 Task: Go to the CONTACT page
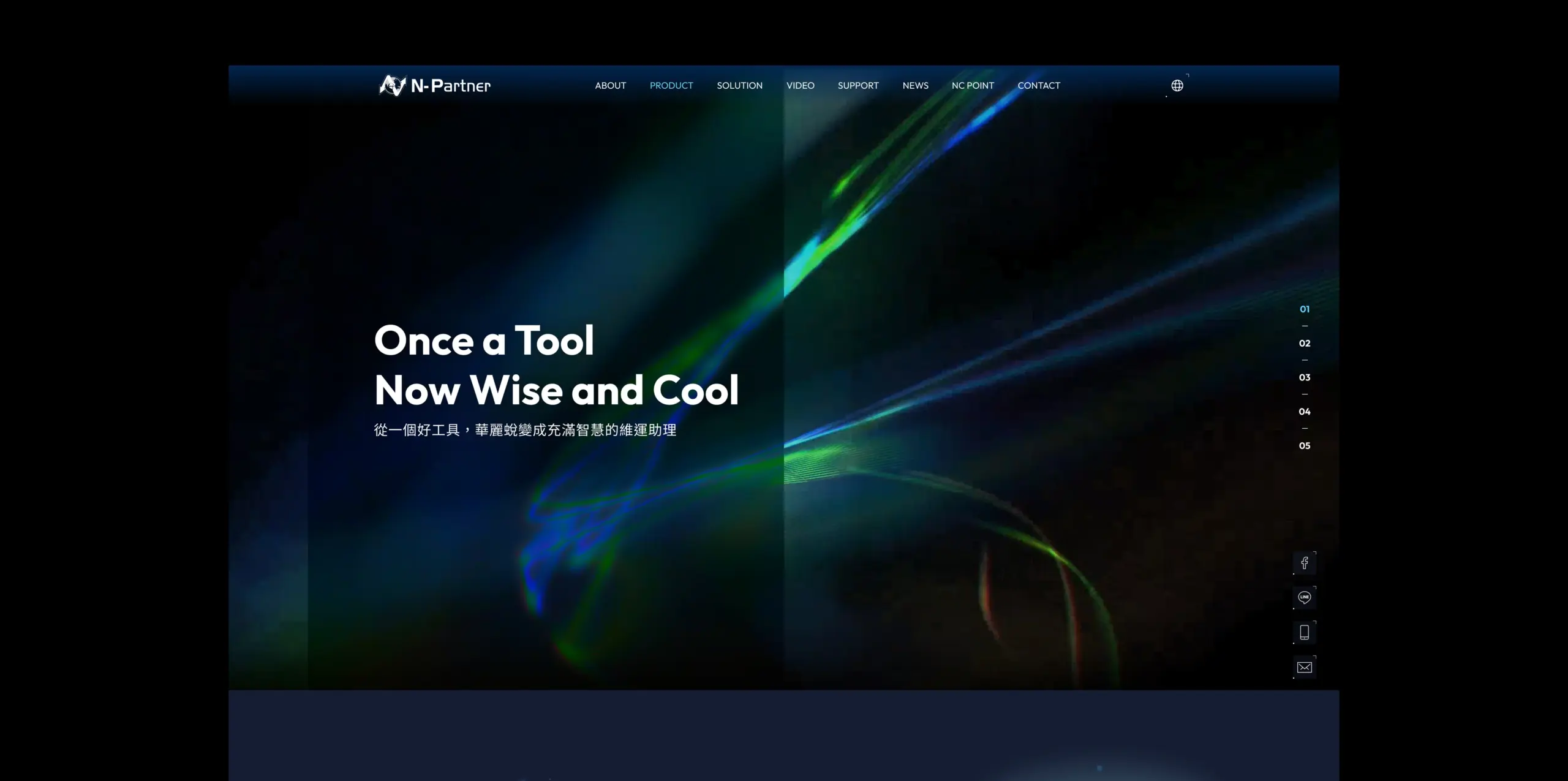tap(1038, 86)
